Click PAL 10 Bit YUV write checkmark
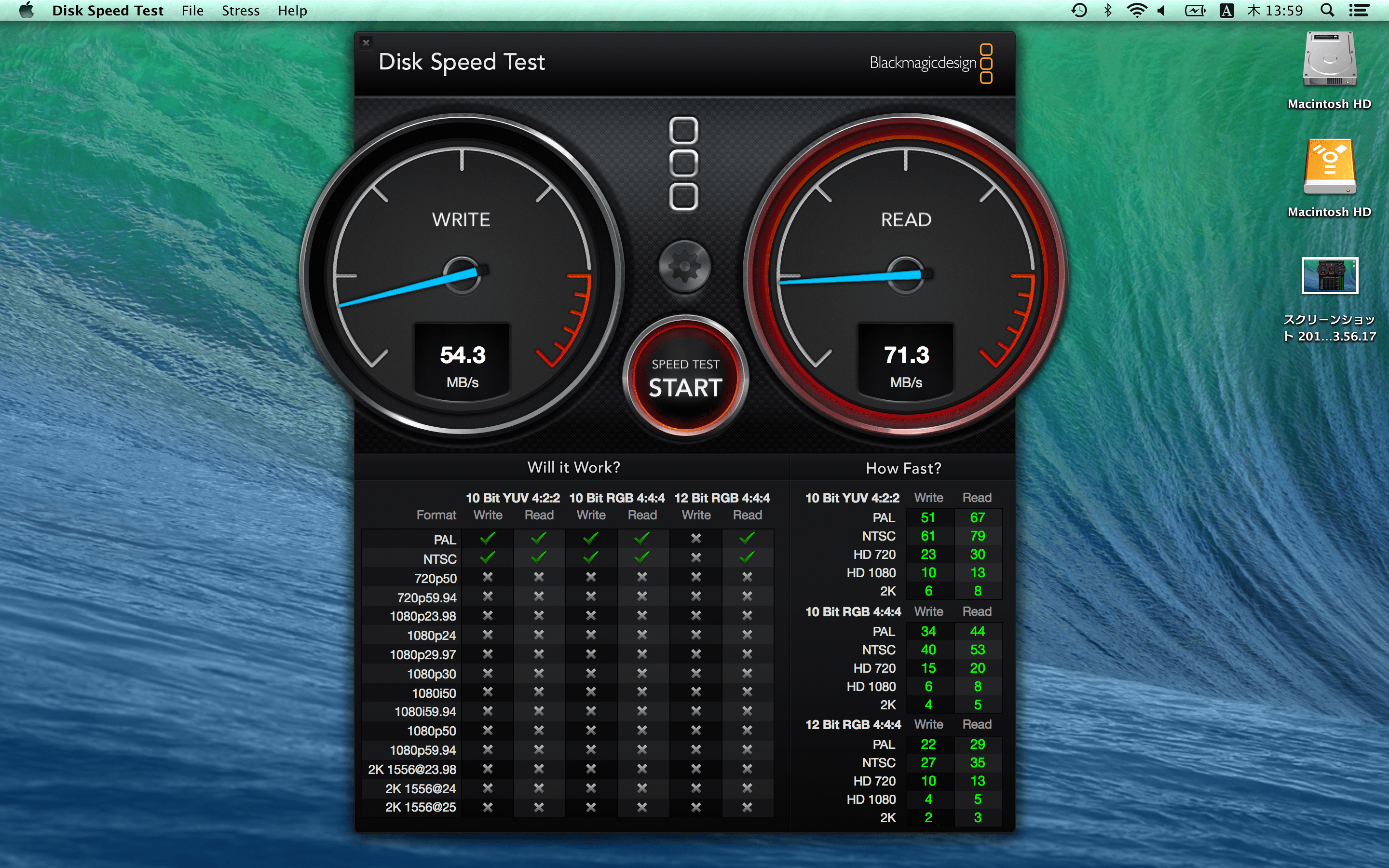The height and width of the screenshot is (868, 1389). click(x=487, y=539)
